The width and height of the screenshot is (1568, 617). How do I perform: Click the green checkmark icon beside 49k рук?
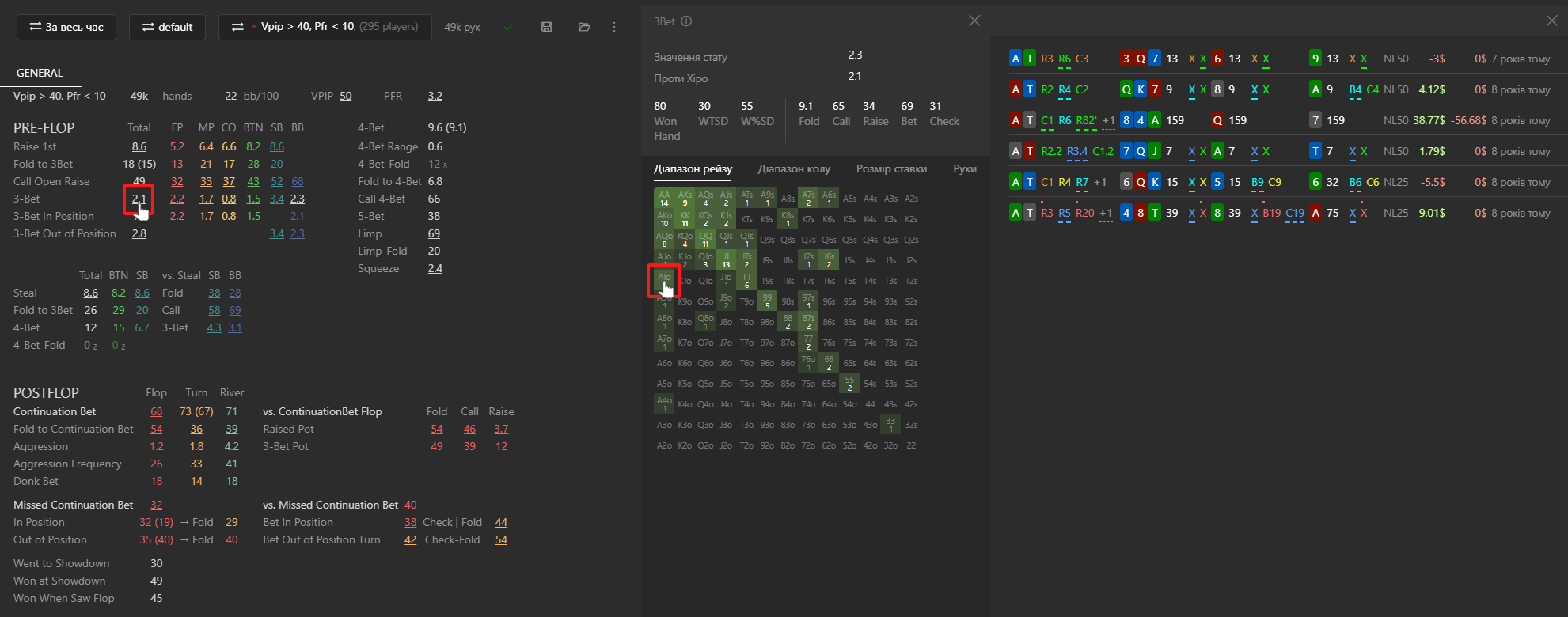pos(508,27)
